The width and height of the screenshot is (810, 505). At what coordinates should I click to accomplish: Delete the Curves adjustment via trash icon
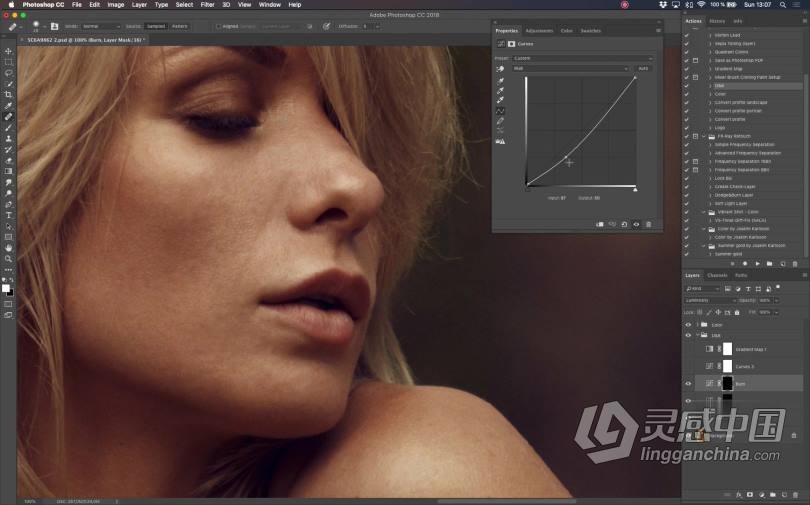pos(649,224)
